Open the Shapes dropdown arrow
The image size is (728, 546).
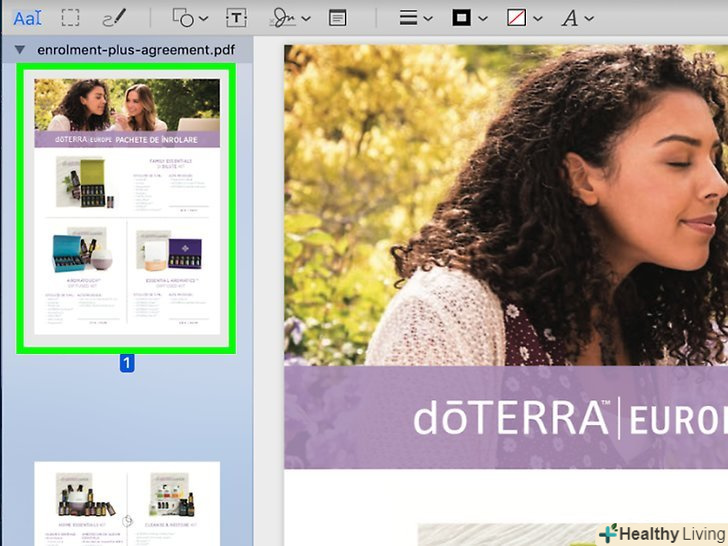(204, 19)
